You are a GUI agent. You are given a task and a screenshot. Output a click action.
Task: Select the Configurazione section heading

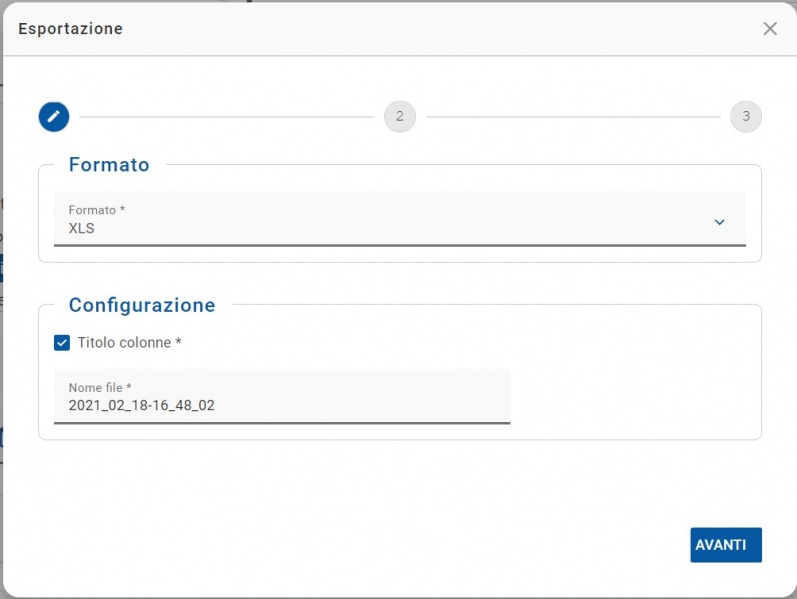pyautogui.click(x=142, y=305)
